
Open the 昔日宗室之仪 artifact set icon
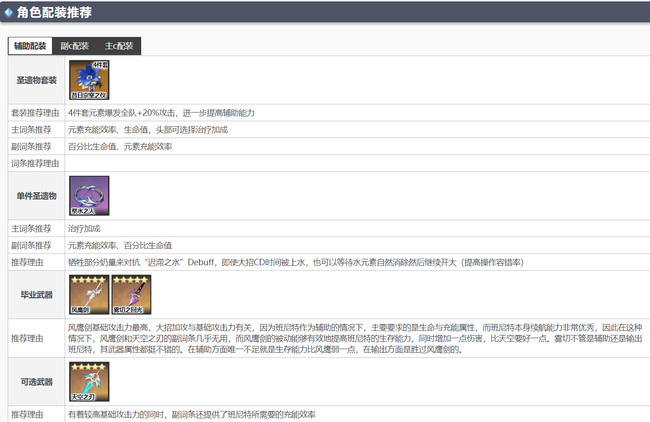pos(88,81)
